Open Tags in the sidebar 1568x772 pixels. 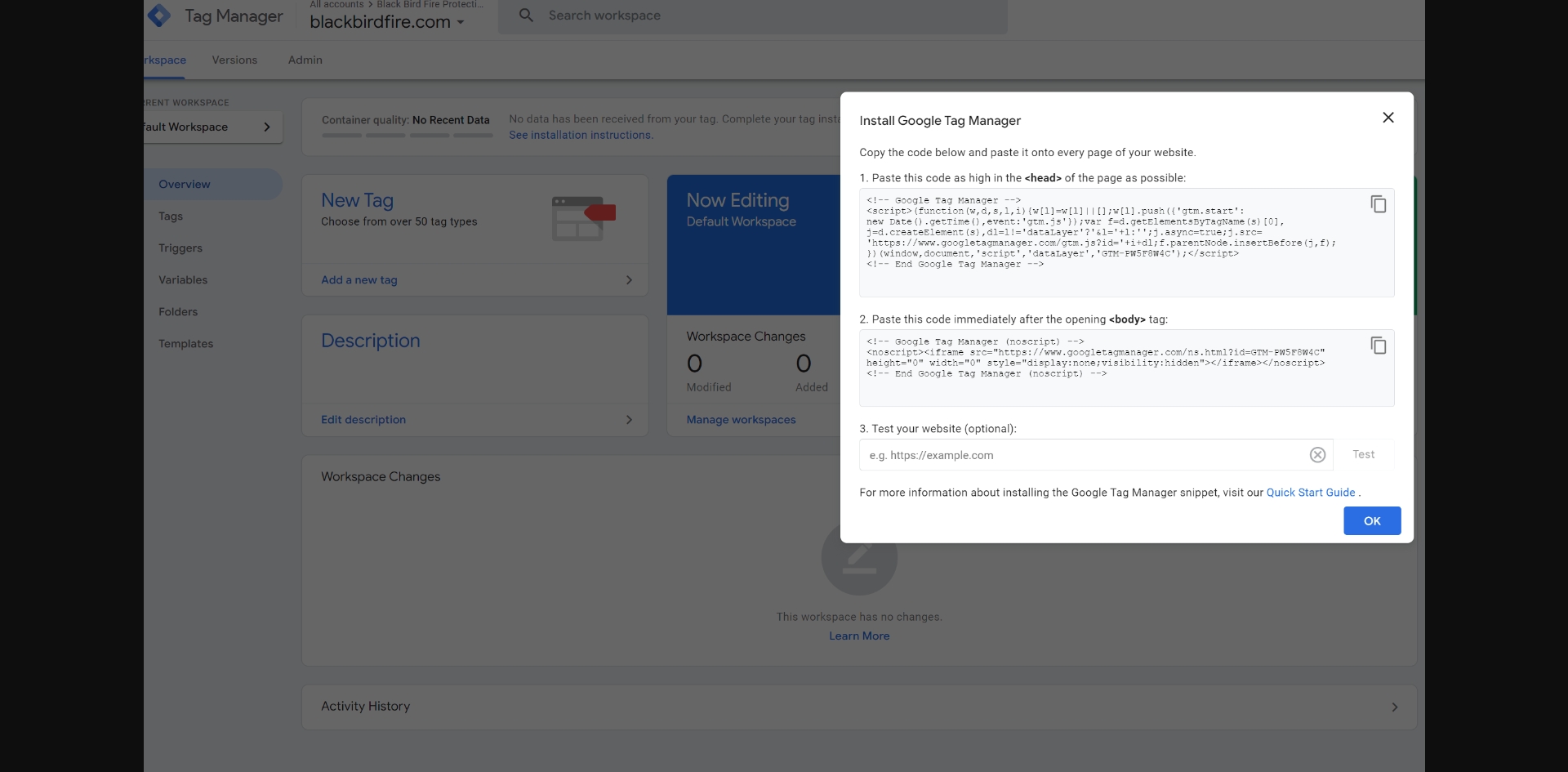point(171,216)
